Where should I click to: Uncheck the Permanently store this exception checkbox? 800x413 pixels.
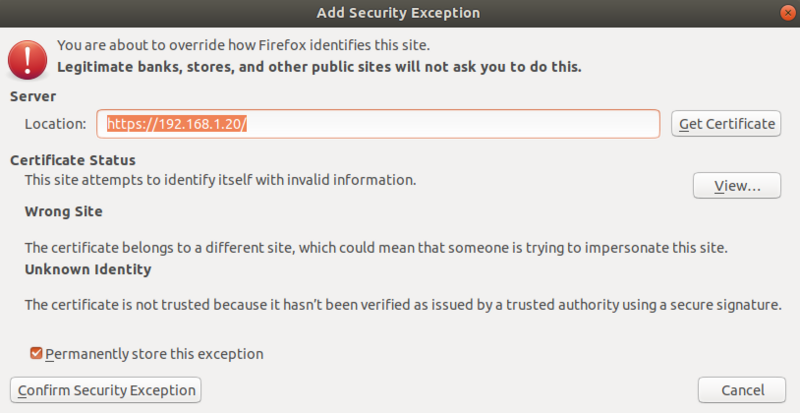(36, 353)
